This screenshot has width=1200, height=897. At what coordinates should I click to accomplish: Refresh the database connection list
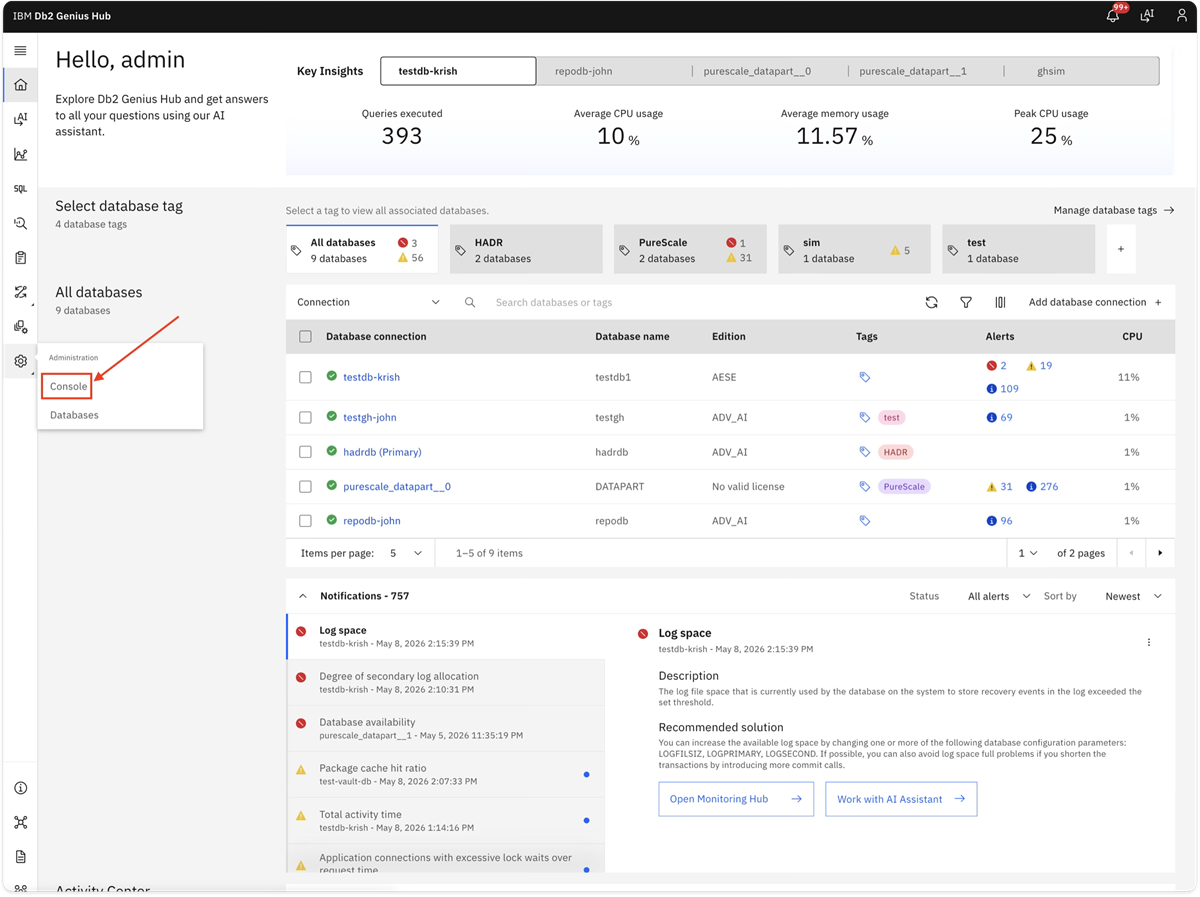[x=931, y=302]
